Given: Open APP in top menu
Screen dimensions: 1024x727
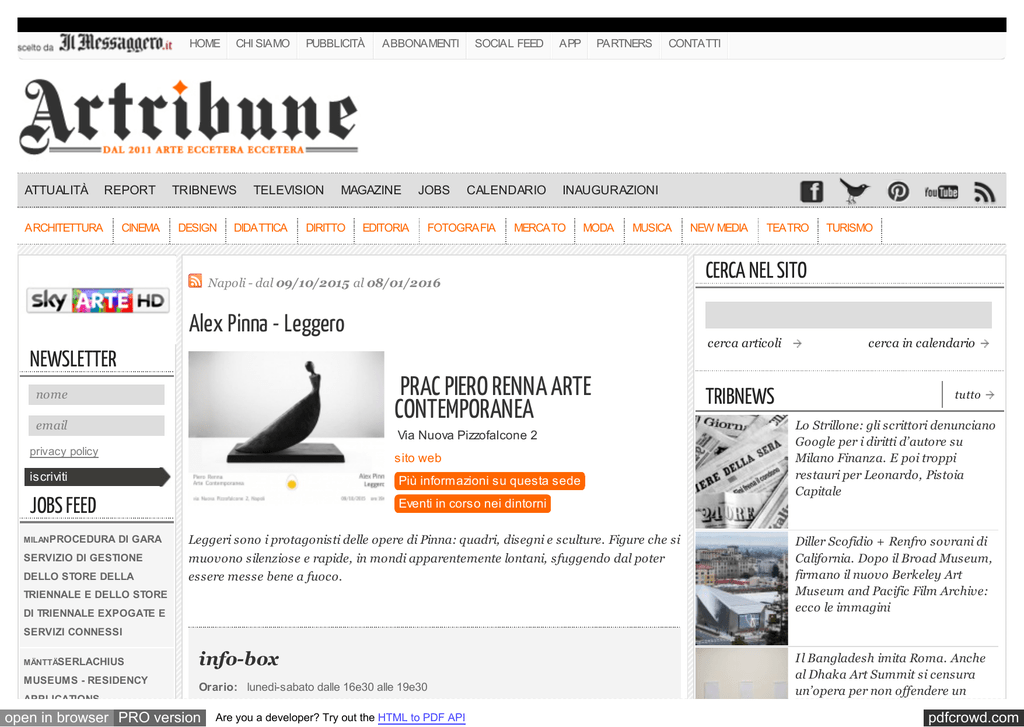Looking at the screenshot, I should point(569,43).
